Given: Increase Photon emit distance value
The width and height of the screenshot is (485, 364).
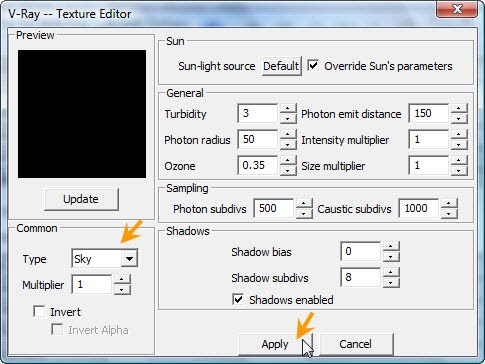Looking at the screenshot, I should tap(459, 109).
